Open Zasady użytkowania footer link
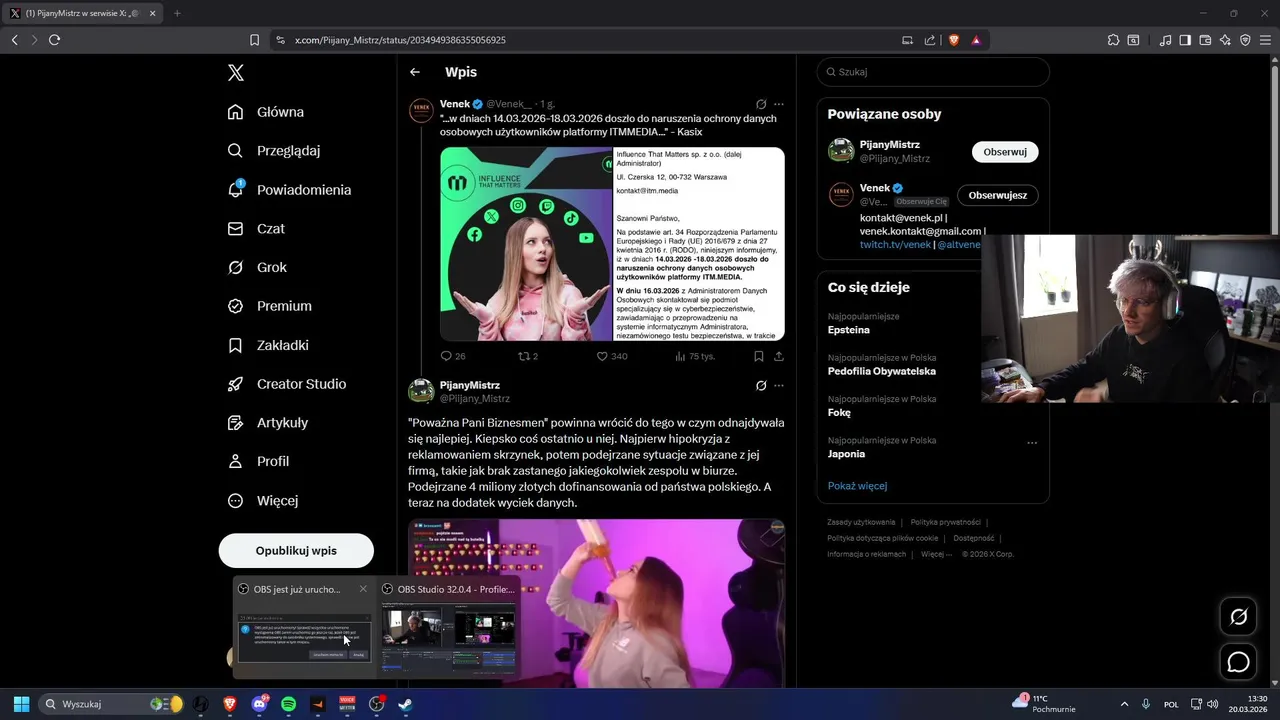1280x720 pixels. point(861,522)
